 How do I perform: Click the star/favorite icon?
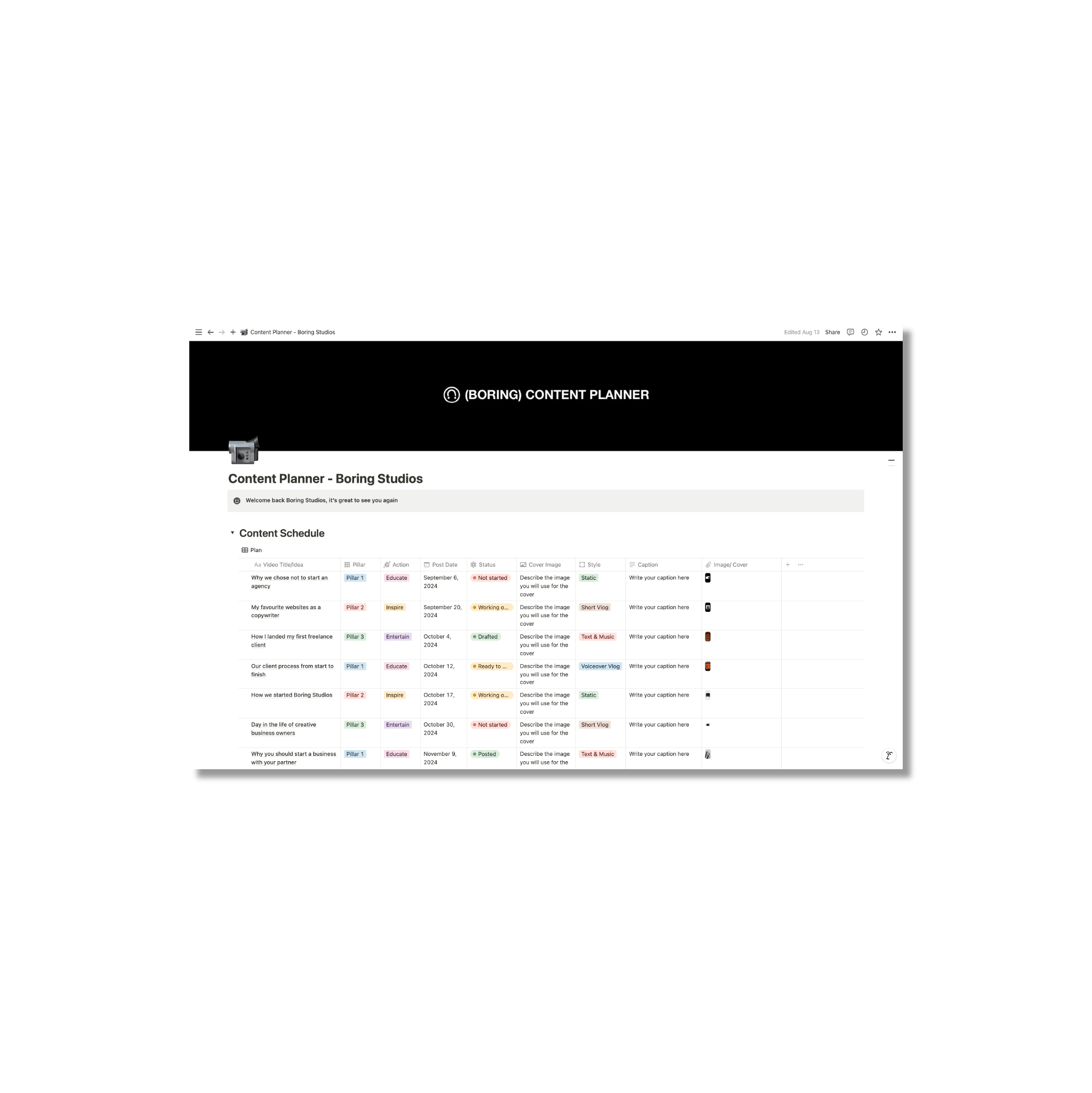click(x=878, y=332)
